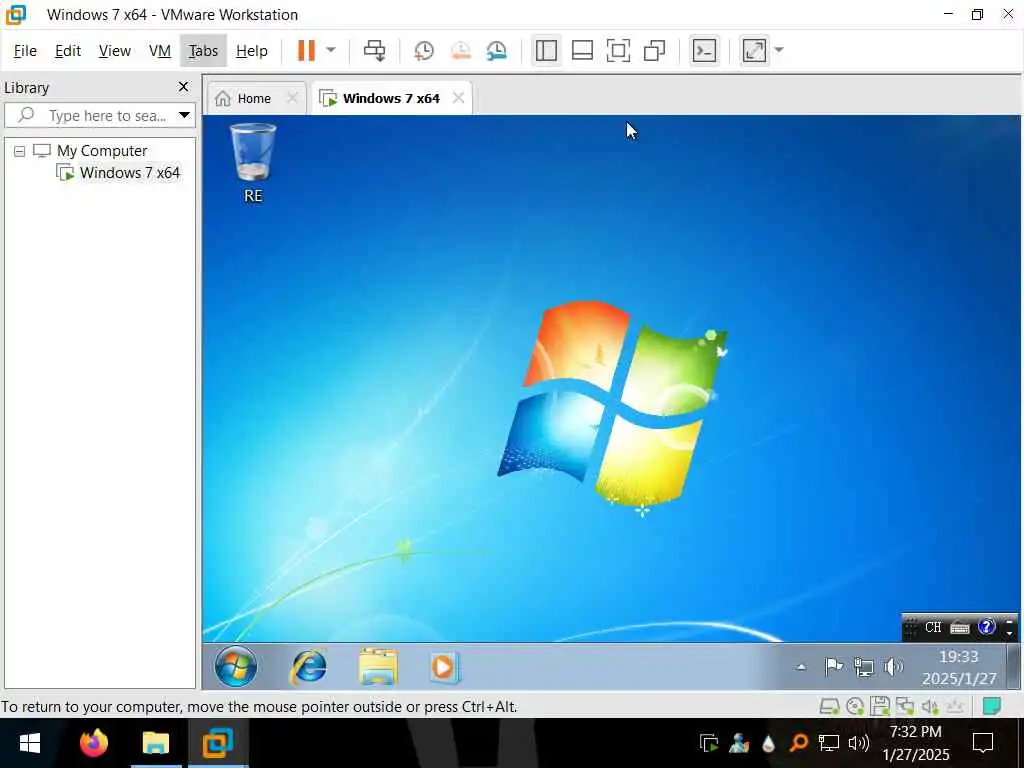Open the VM menu
The height and width of the screenshot is (768, 1024).
159,51
